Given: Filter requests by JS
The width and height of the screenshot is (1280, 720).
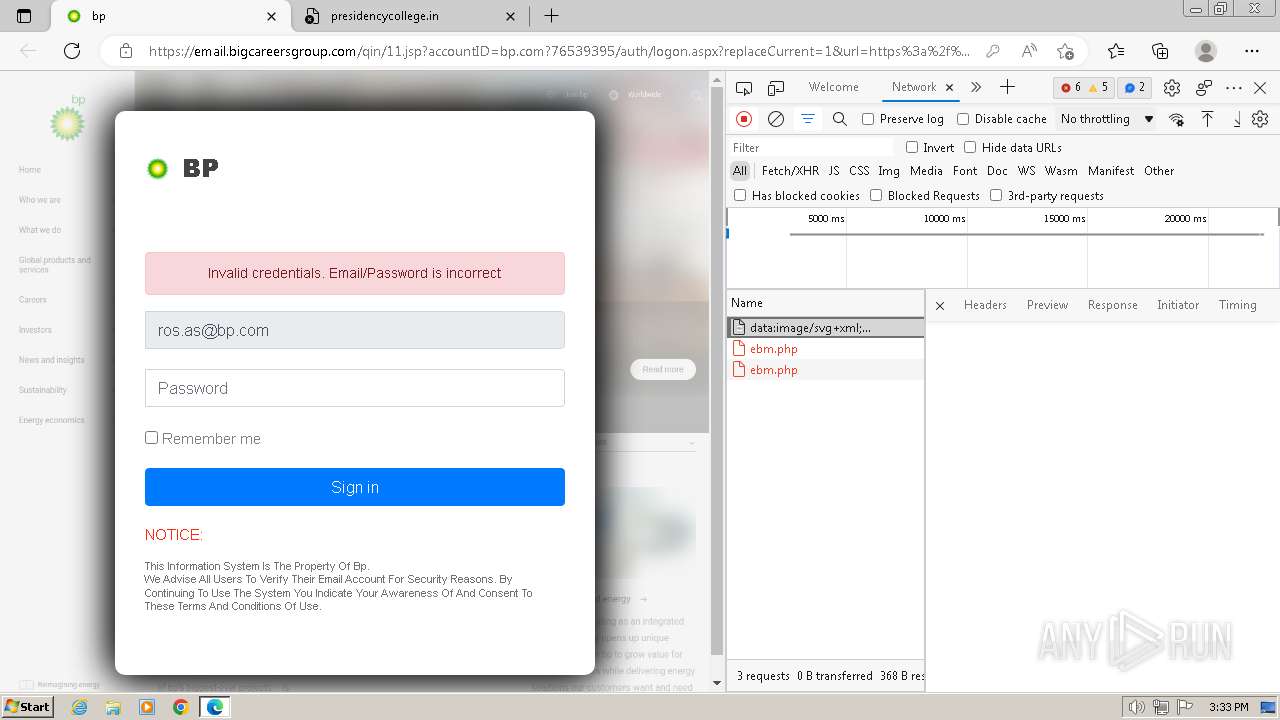Looking at the screenshot, I should tap(834, 171).
